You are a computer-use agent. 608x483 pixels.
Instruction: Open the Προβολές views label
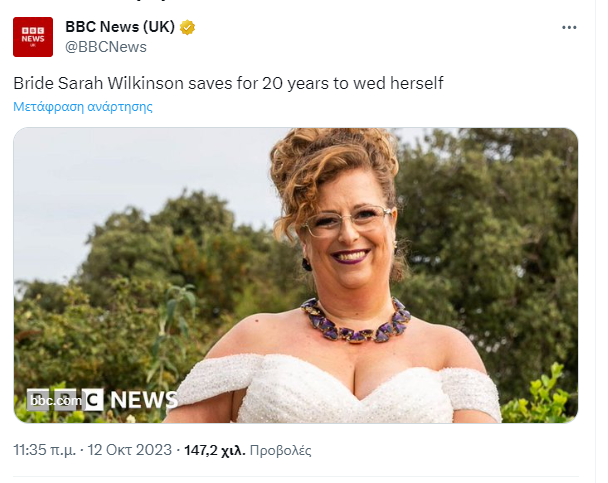[280, 451]
